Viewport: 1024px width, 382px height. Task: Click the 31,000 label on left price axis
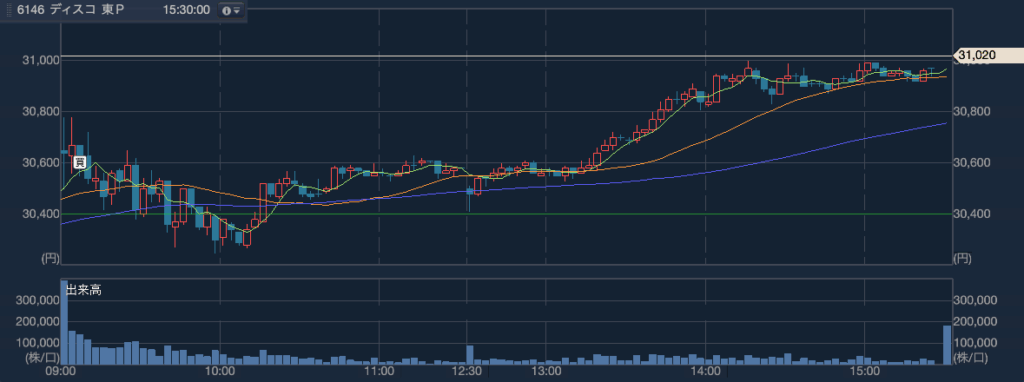click(40, 60)
